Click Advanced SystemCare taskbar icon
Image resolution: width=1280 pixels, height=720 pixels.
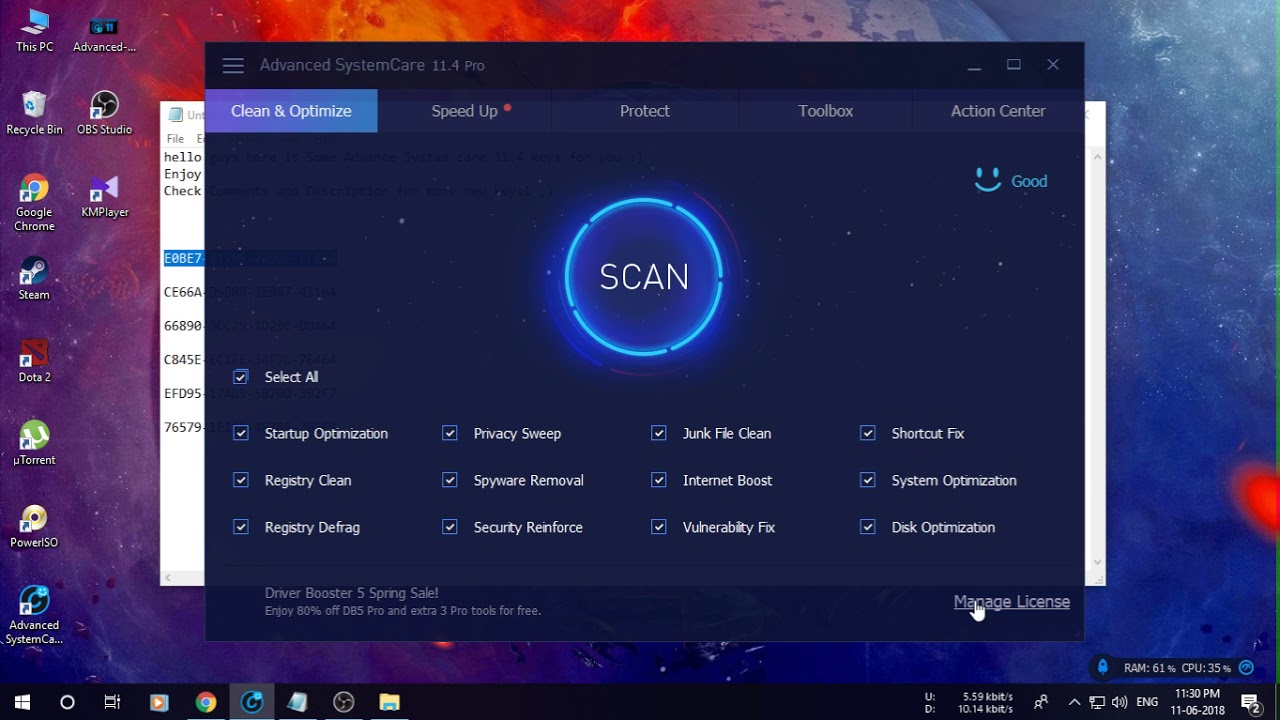pos(251,702)
